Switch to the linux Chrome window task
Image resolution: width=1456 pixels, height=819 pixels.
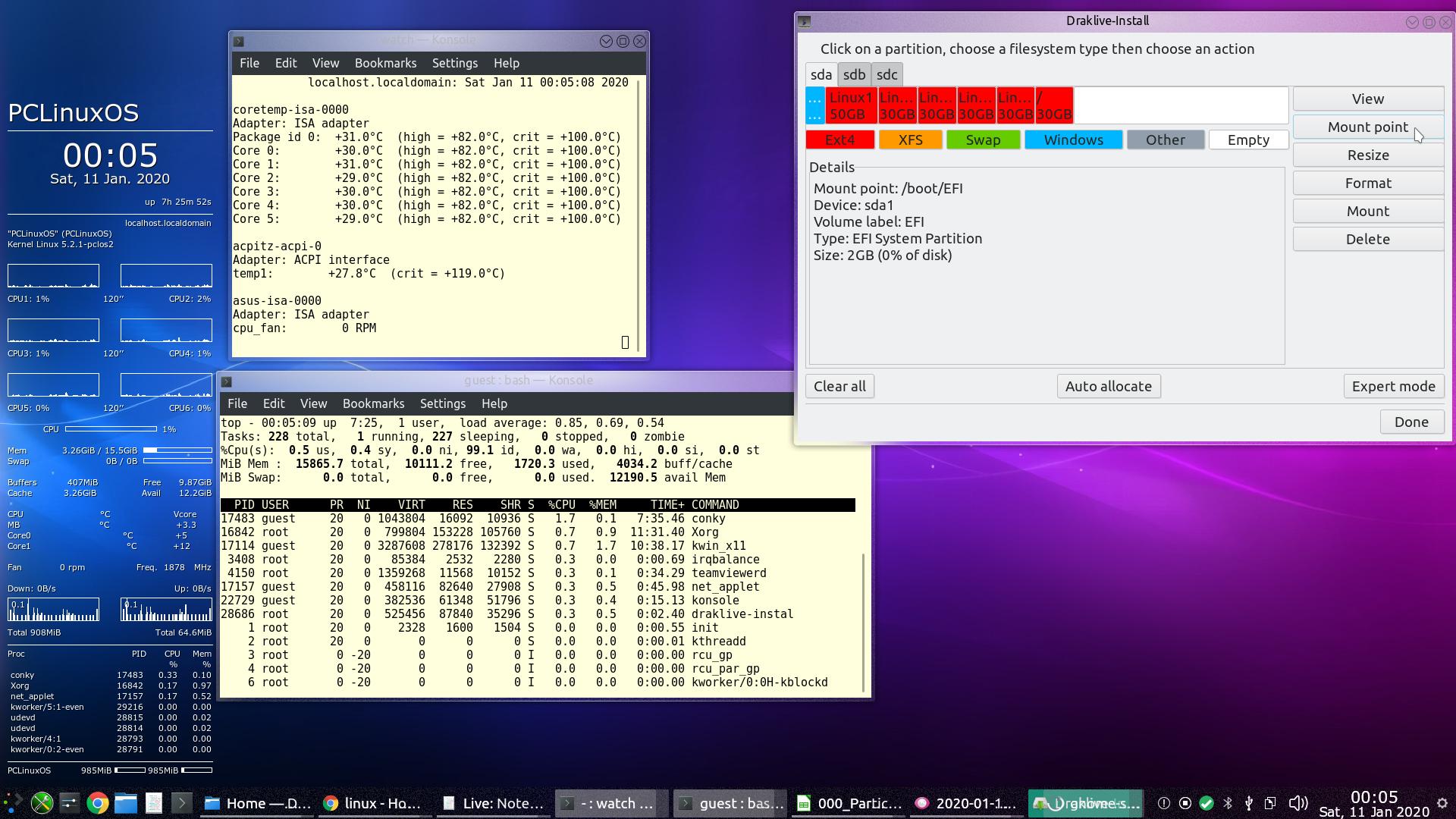tap(375, 803)
